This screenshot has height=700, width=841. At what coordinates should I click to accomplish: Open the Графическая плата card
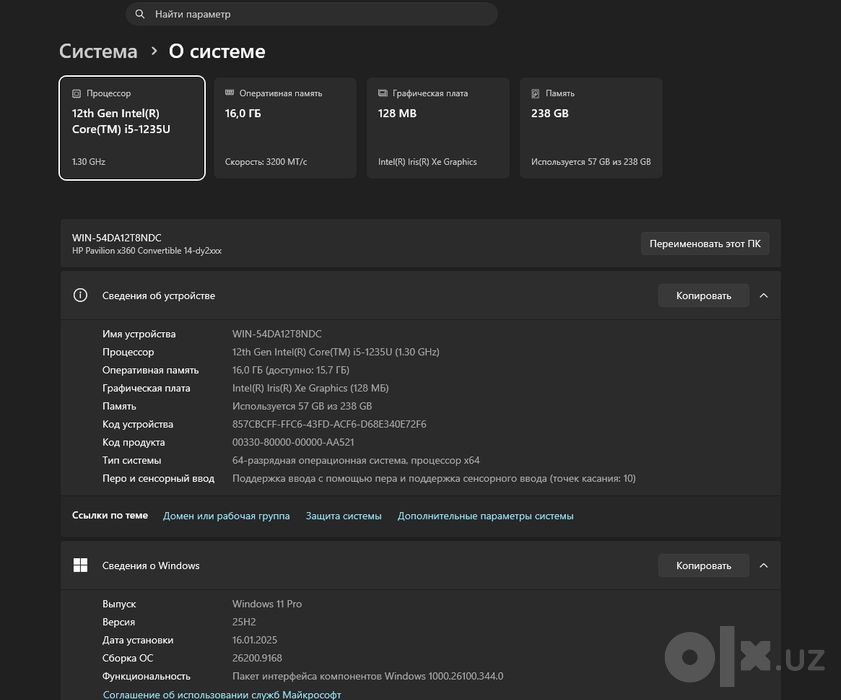click(438, 128)
